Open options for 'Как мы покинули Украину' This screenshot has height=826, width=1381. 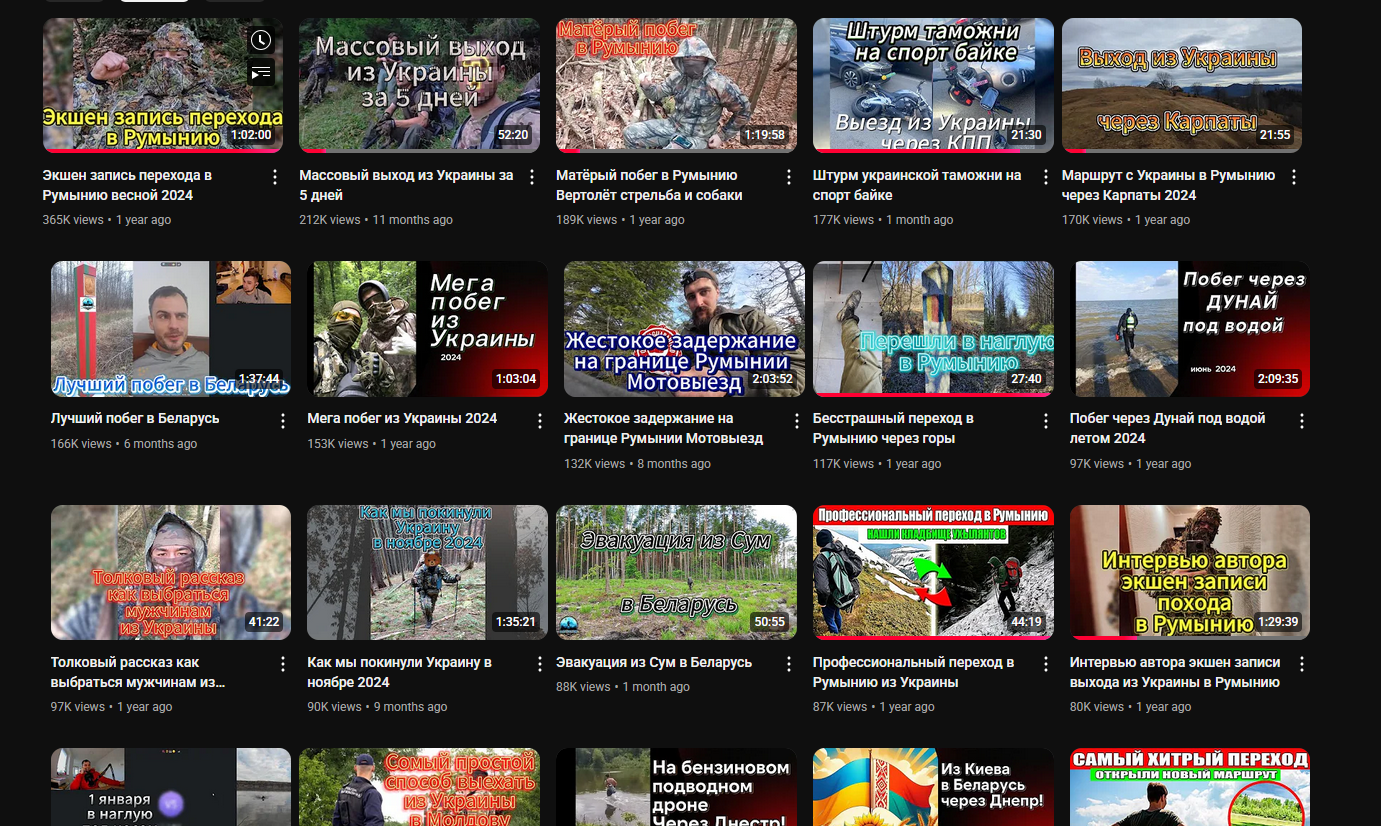point(540,664)
